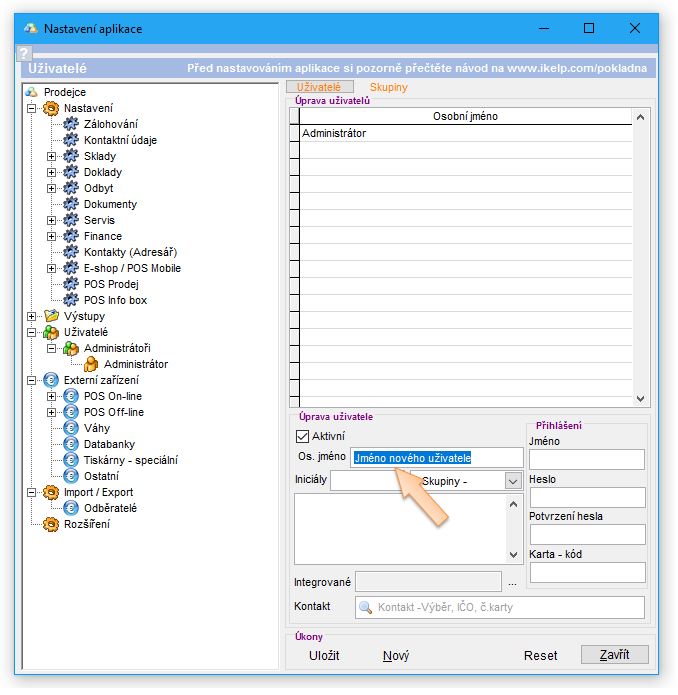This screenshot has width=678, height=695.
Task: Switch to the Skupiny tab
Action: tap(389, 88)
